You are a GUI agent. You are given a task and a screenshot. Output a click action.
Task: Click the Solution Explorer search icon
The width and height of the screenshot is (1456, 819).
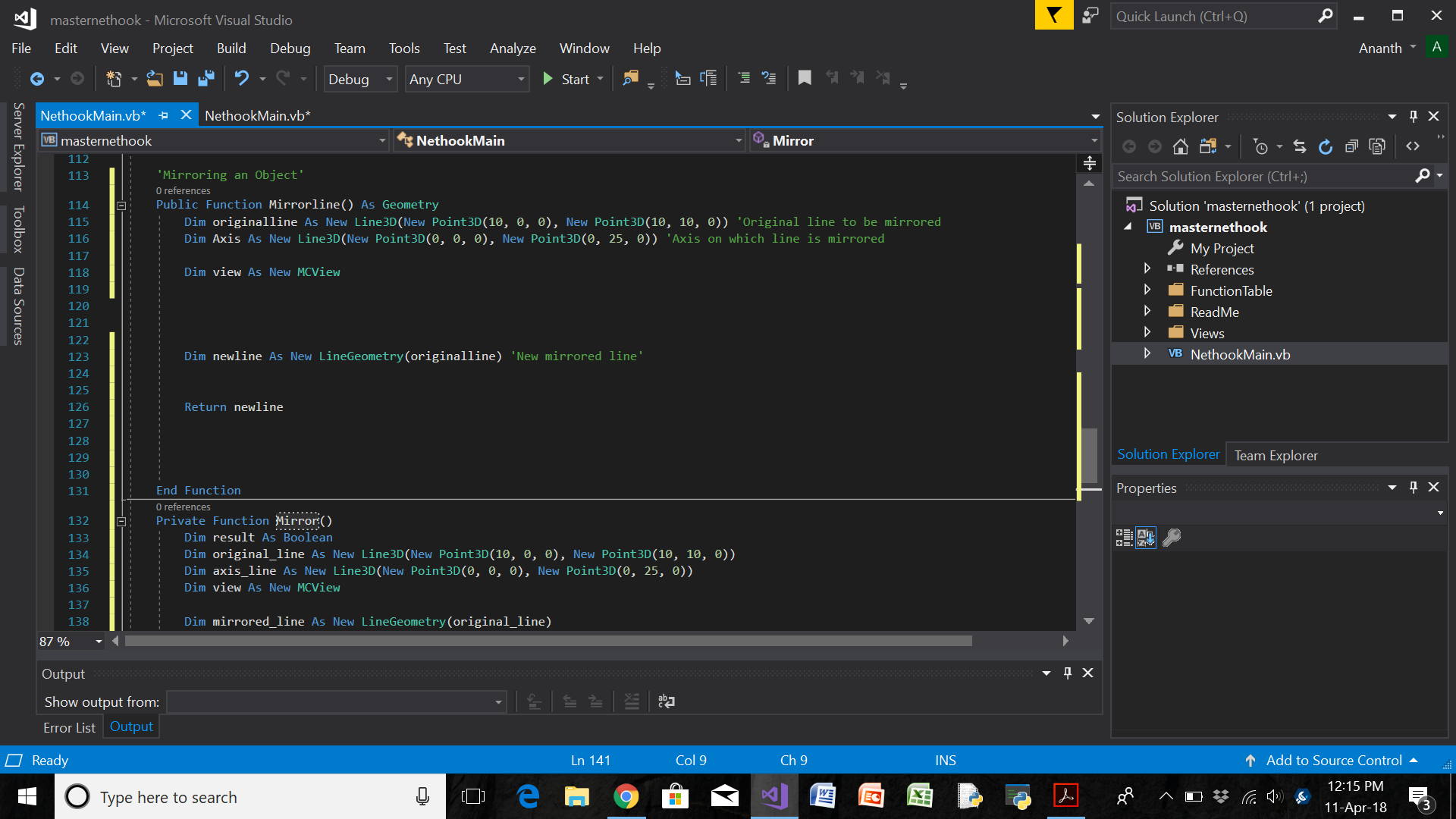(1424, 176)
